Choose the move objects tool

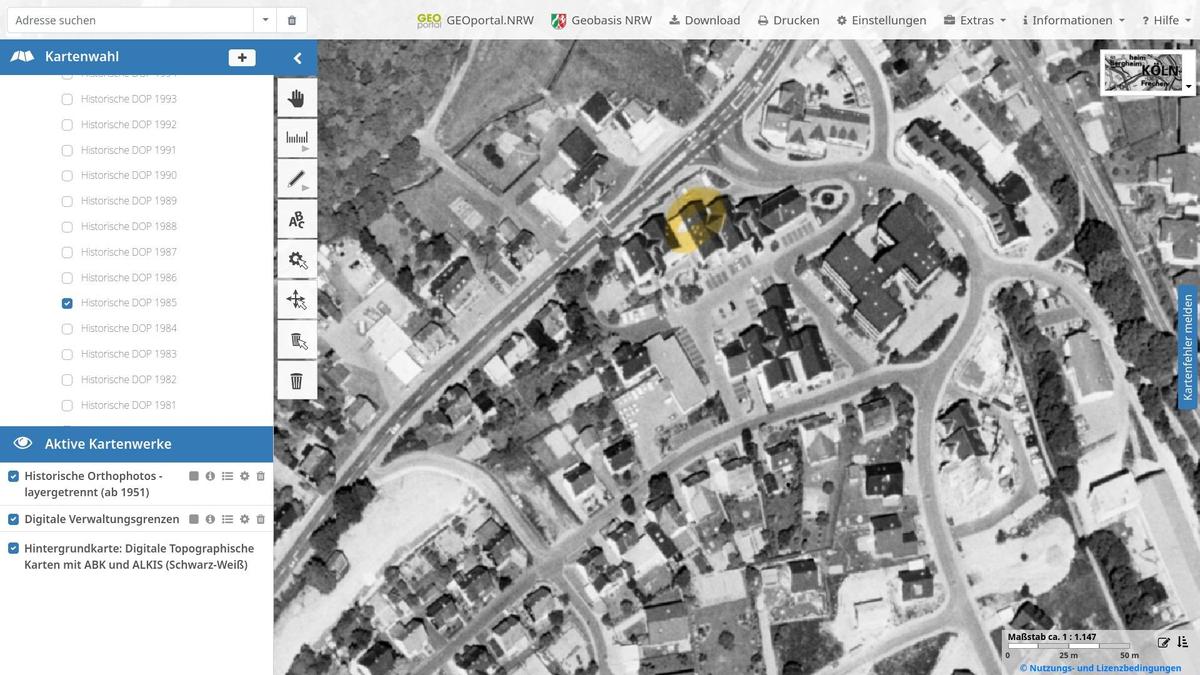click(296, 299)
